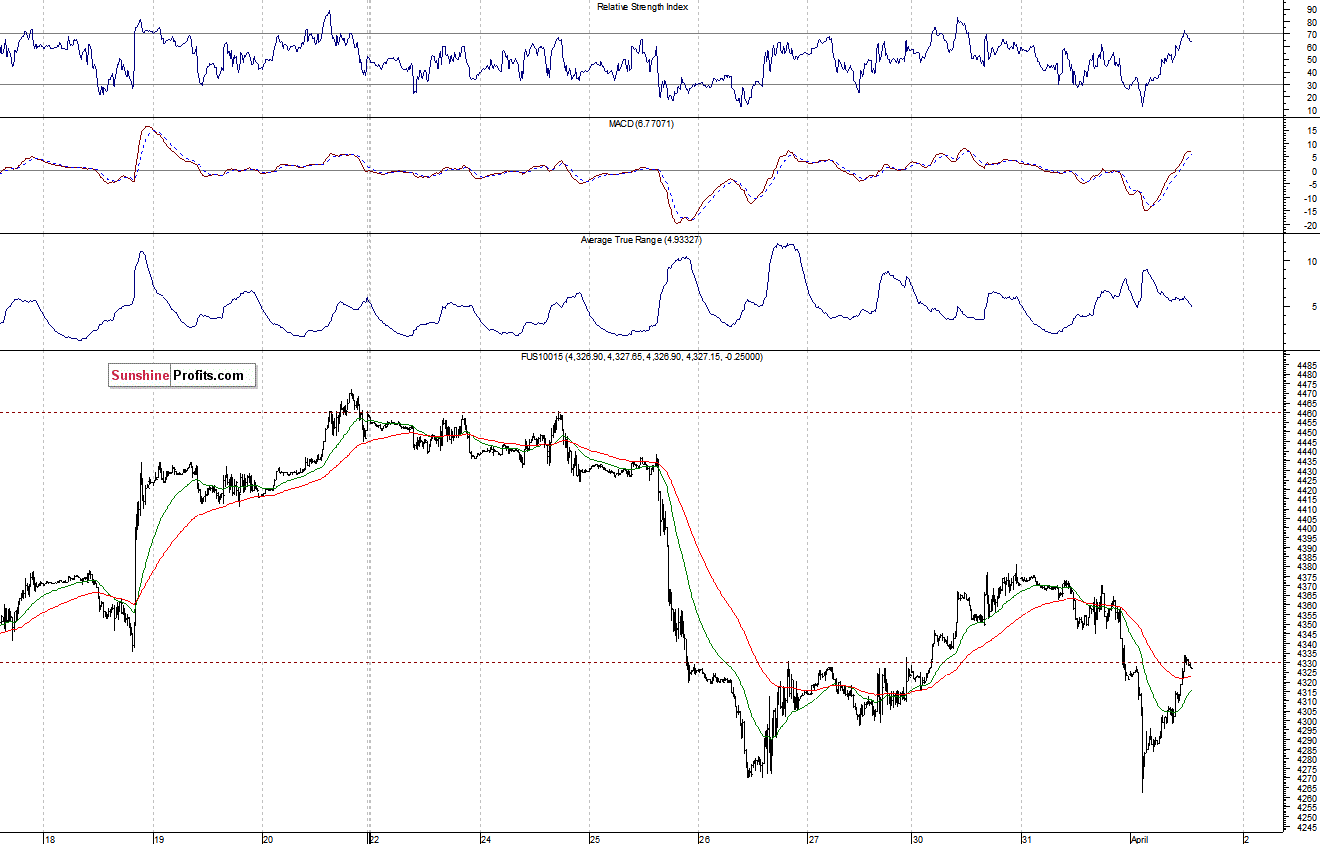The image size is (1320, 844).
Task: Click price axis label 4265
Action: tap(1306, 789)
